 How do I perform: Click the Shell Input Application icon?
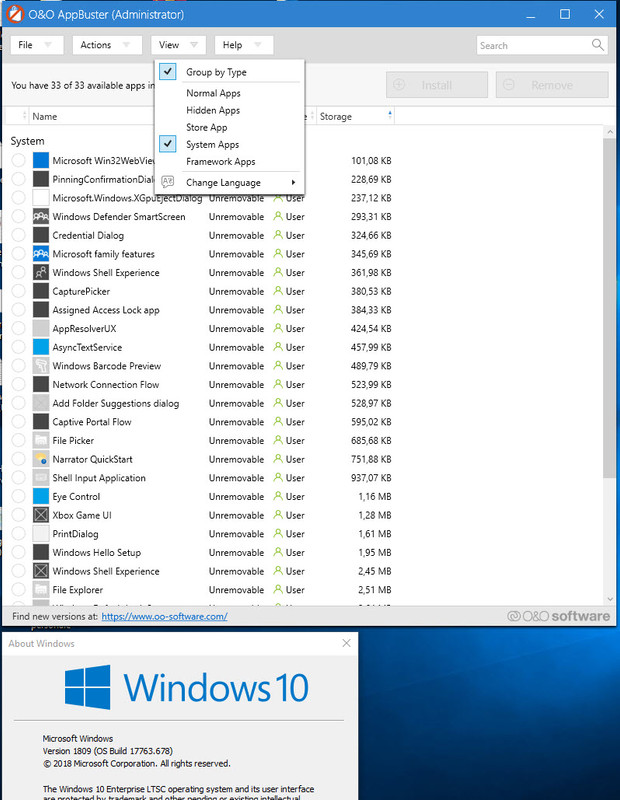point(41,478)
